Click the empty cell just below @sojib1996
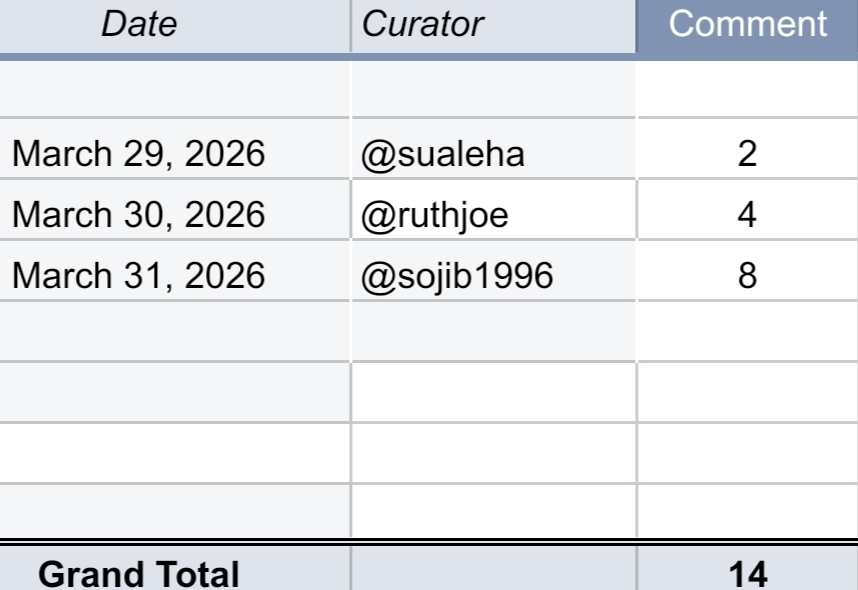858x590 pixels. [x=493, y=331]
